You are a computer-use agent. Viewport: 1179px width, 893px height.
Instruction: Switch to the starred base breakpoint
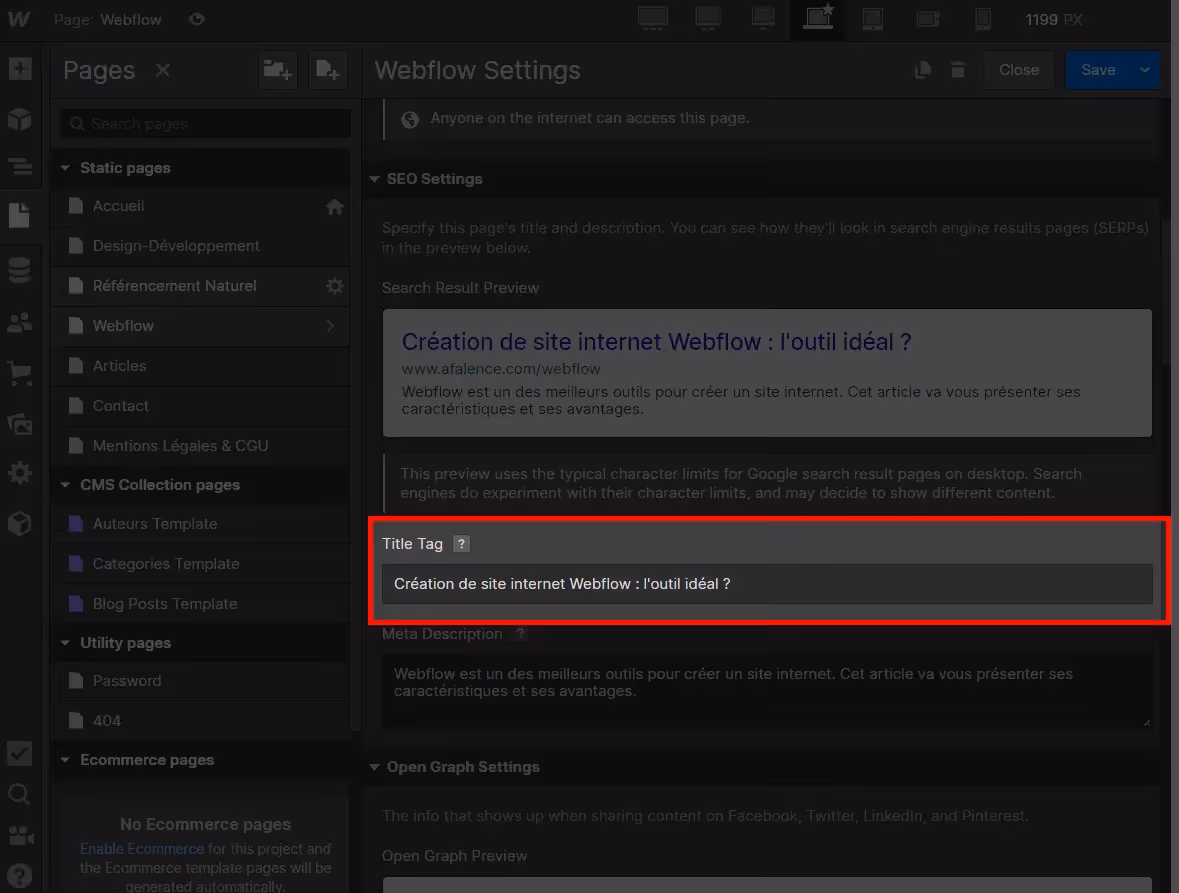[818, 17]
